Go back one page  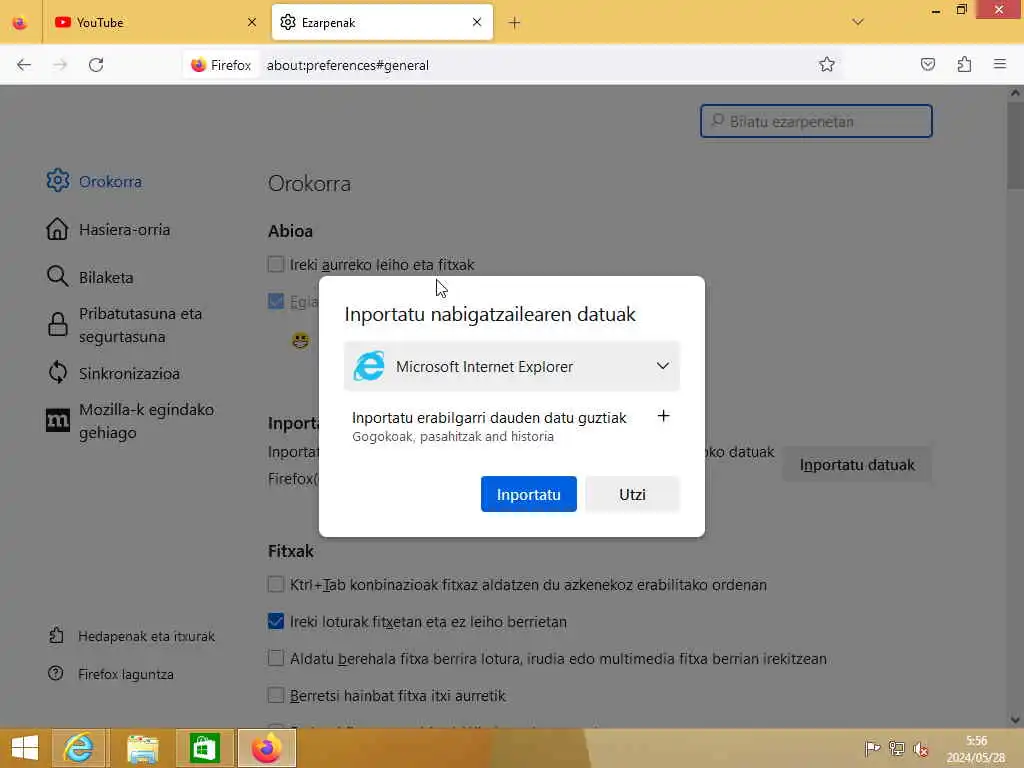(24, 65)
